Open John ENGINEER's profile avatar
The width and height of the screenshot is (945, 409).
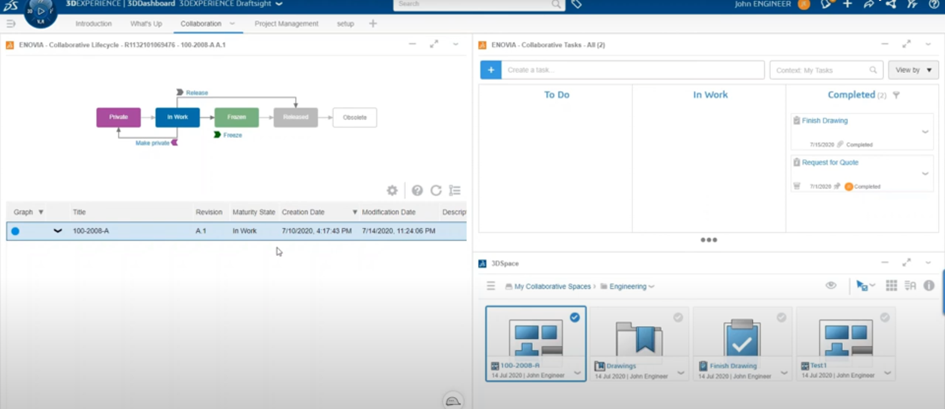point(804,4)
